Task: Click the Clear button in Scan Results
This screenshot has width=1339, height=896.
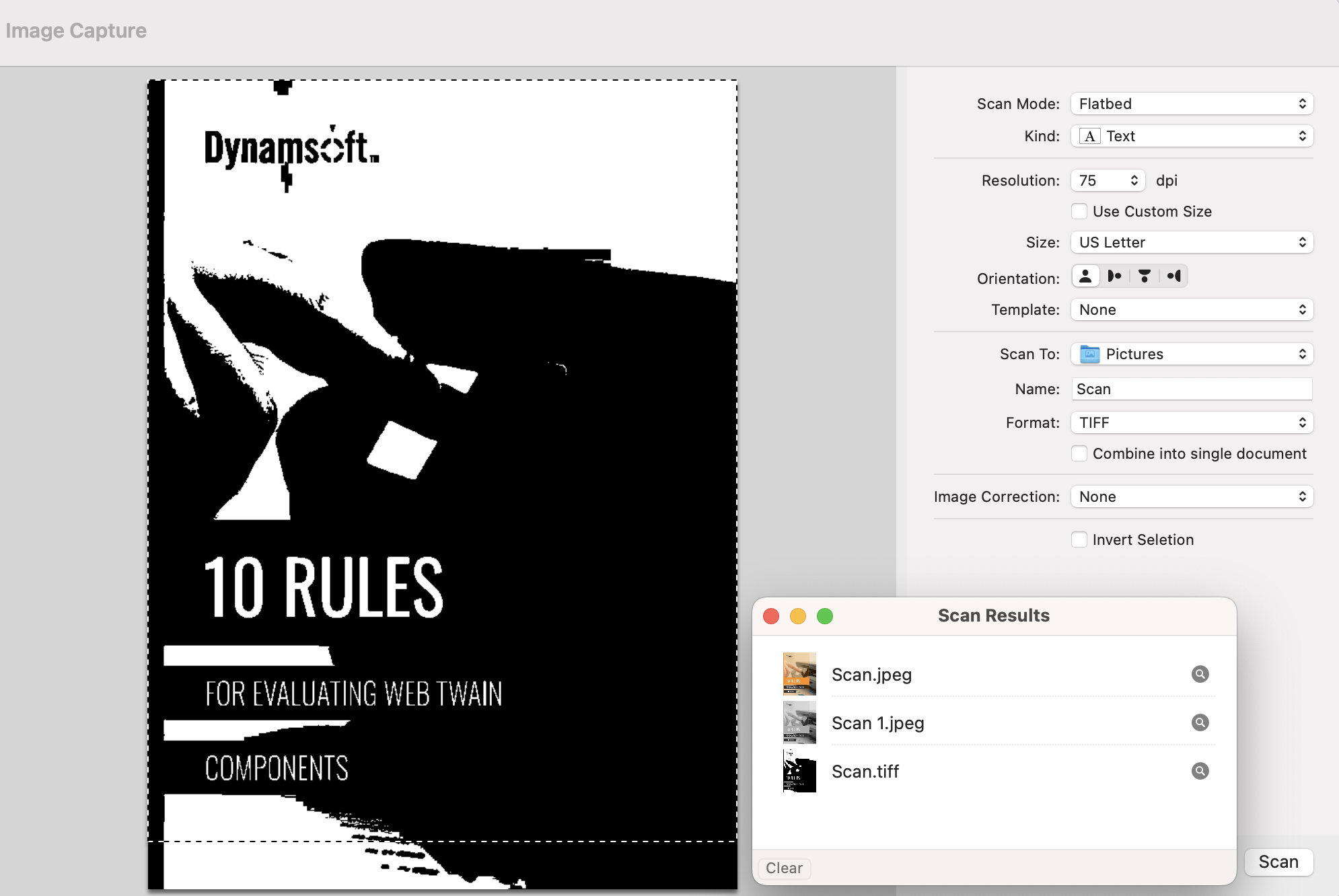Action: click(784, 868)
